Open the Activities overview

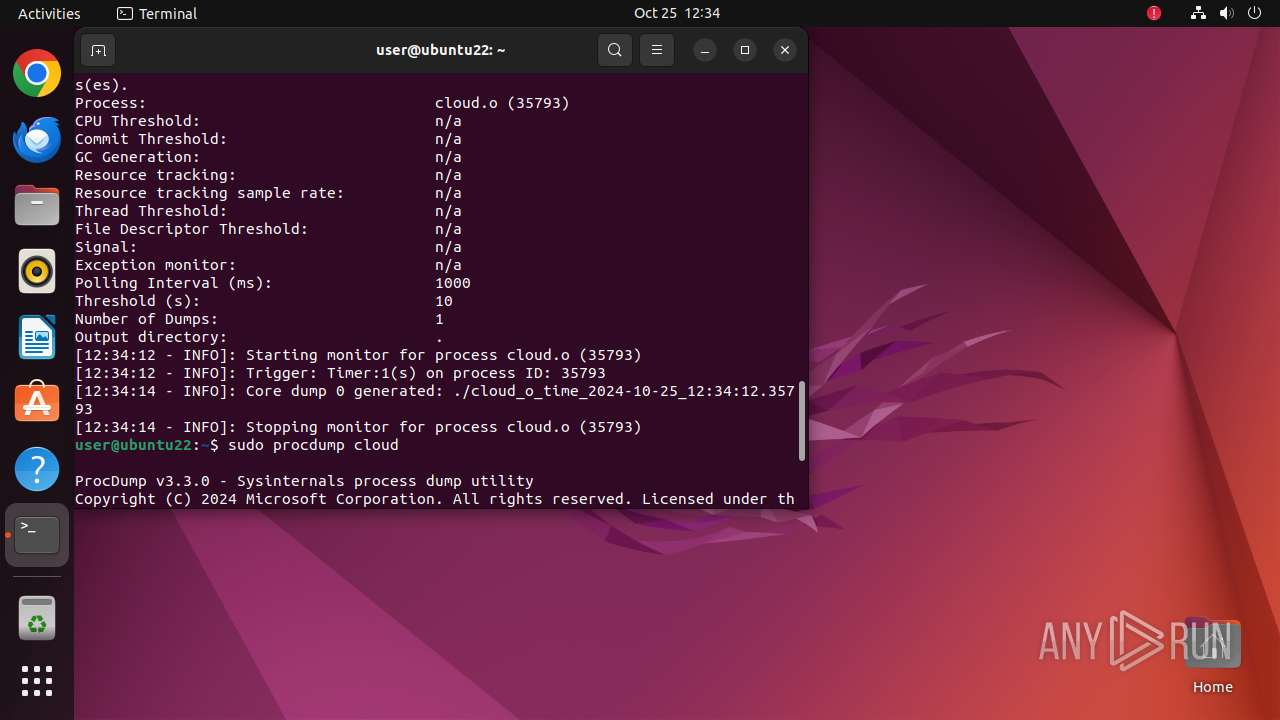[x=49, y=13]
